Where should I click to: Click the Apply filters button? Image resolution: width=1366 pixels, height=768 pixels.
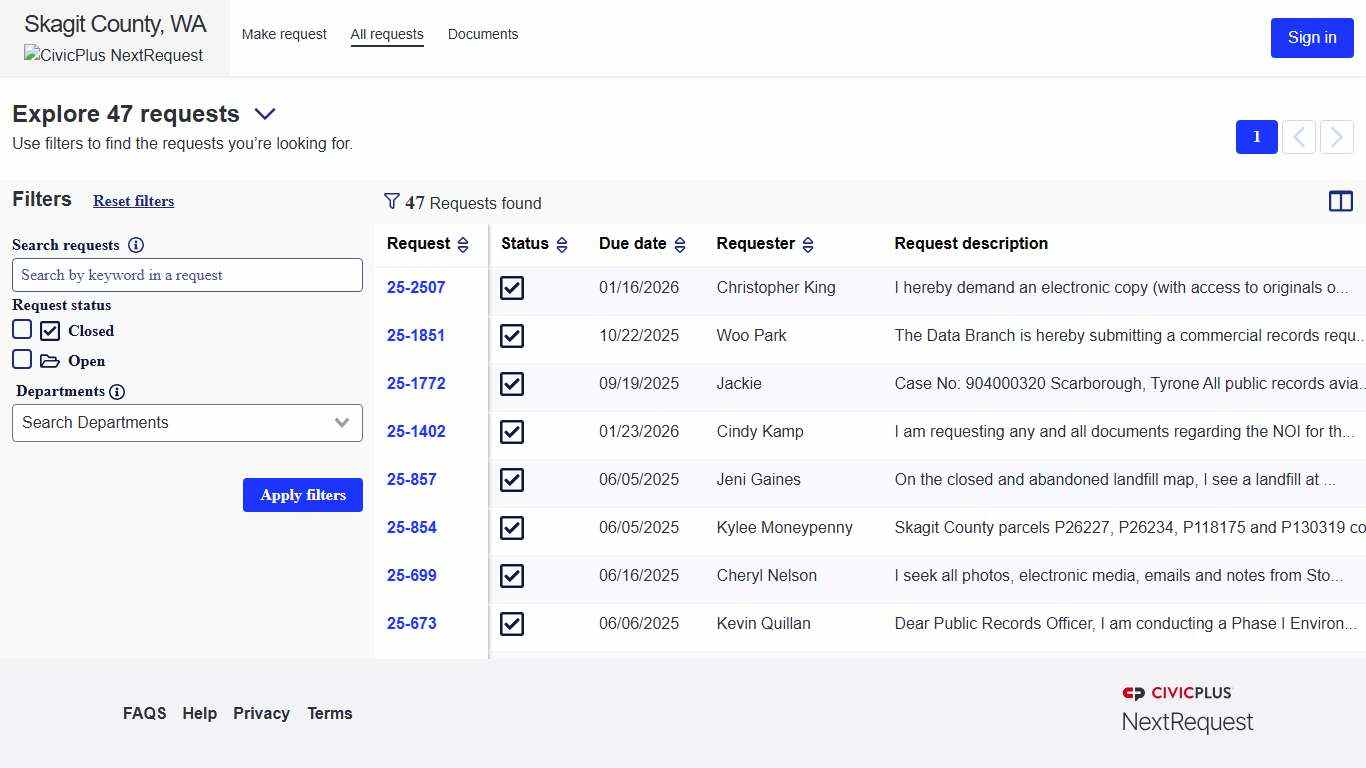coord(302,495)
